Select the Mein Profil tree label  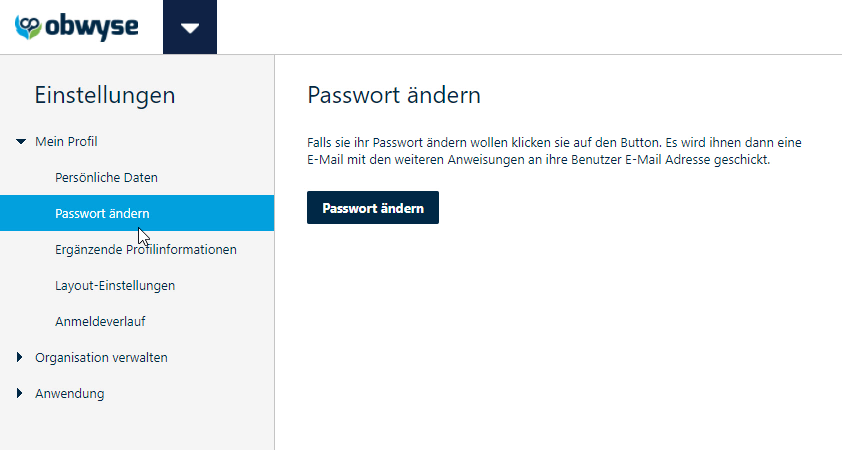pyautogui.click(x=66, y=142)
